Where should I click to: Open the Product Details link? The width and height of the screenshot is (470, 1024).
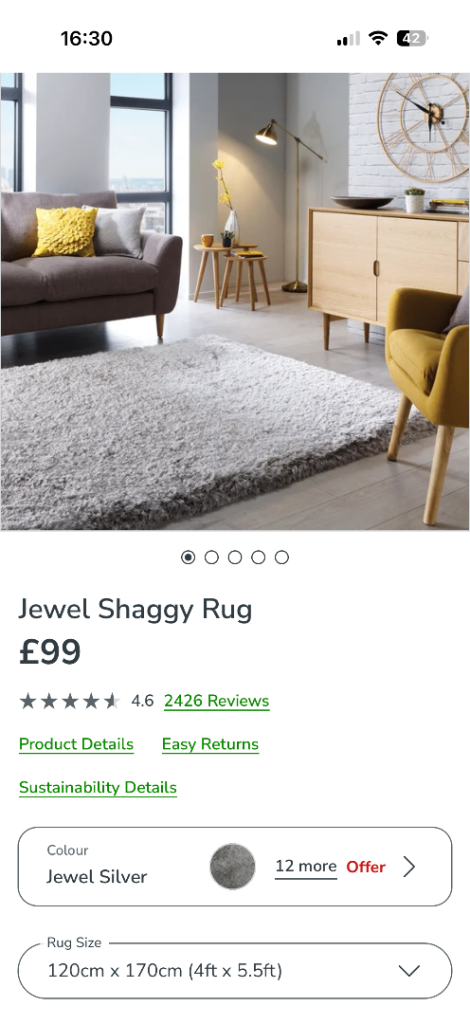pyautogui.click(x=76, y=744)
